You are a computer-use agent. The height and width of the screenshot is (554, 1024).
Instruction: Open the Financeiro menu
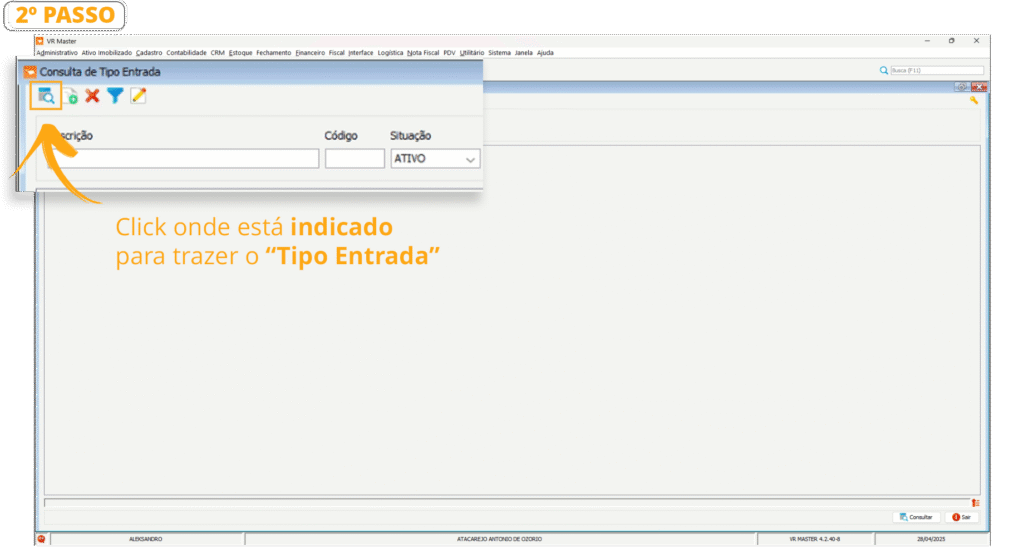pyautogui.click(x=310, y=53)
